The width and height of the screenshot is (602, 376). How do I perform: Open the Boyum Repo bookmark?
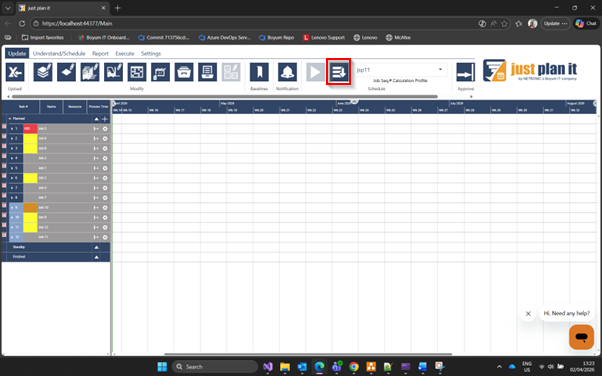click(276, 38)
